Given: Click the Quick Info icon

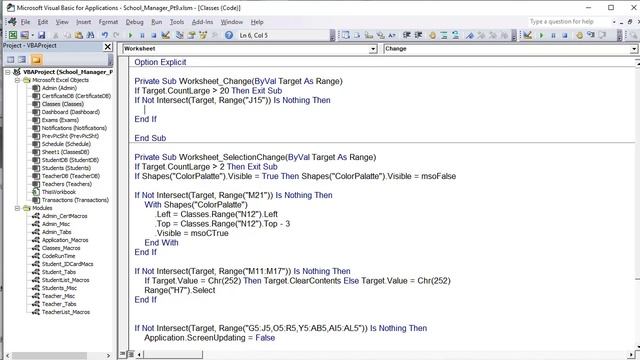Looking at the screenshot, I should click(369, 36).
